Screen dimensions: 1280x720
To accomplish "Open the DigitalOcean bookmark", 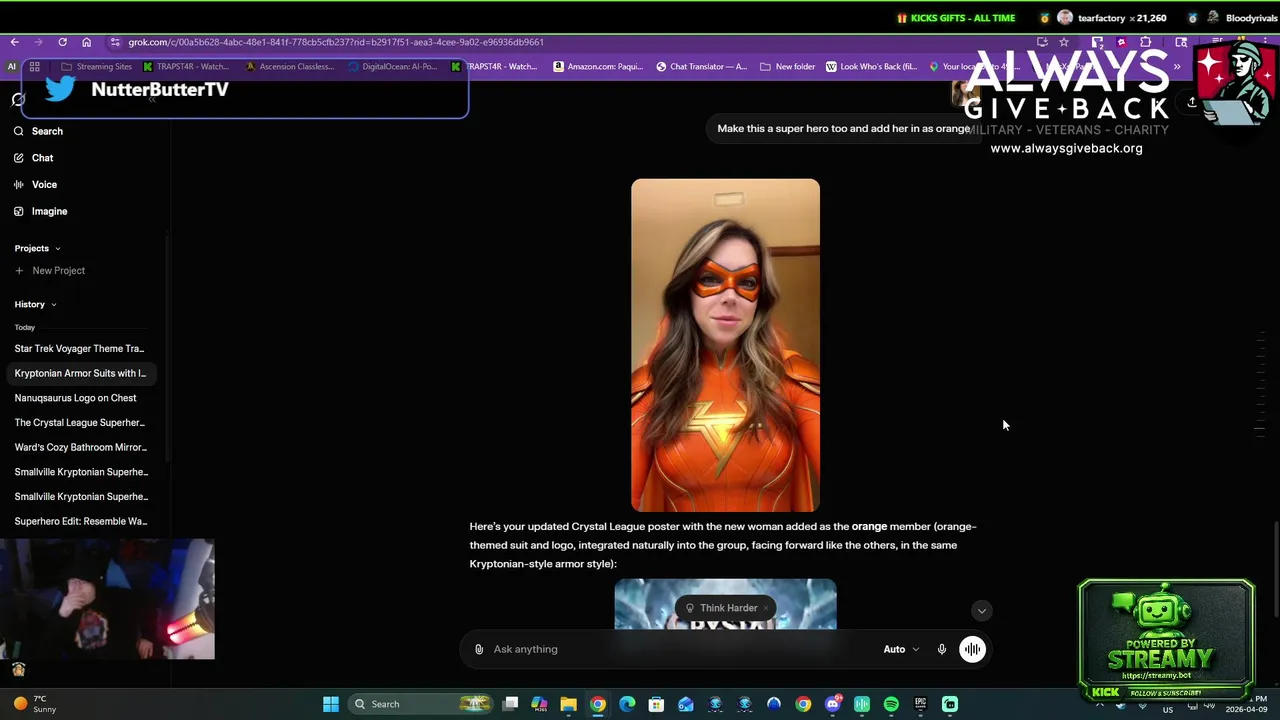I will click(393, 67).
